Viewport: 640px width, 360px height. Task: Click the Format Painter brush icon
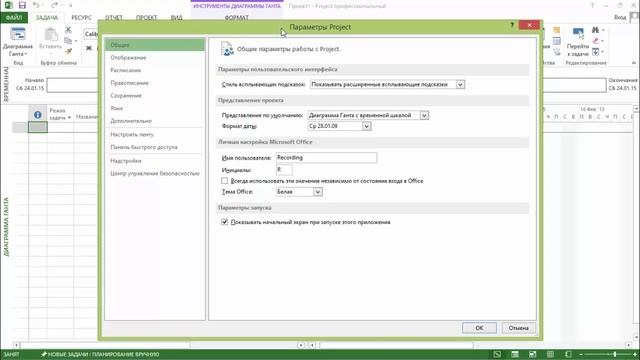click(x=68, y=51)
